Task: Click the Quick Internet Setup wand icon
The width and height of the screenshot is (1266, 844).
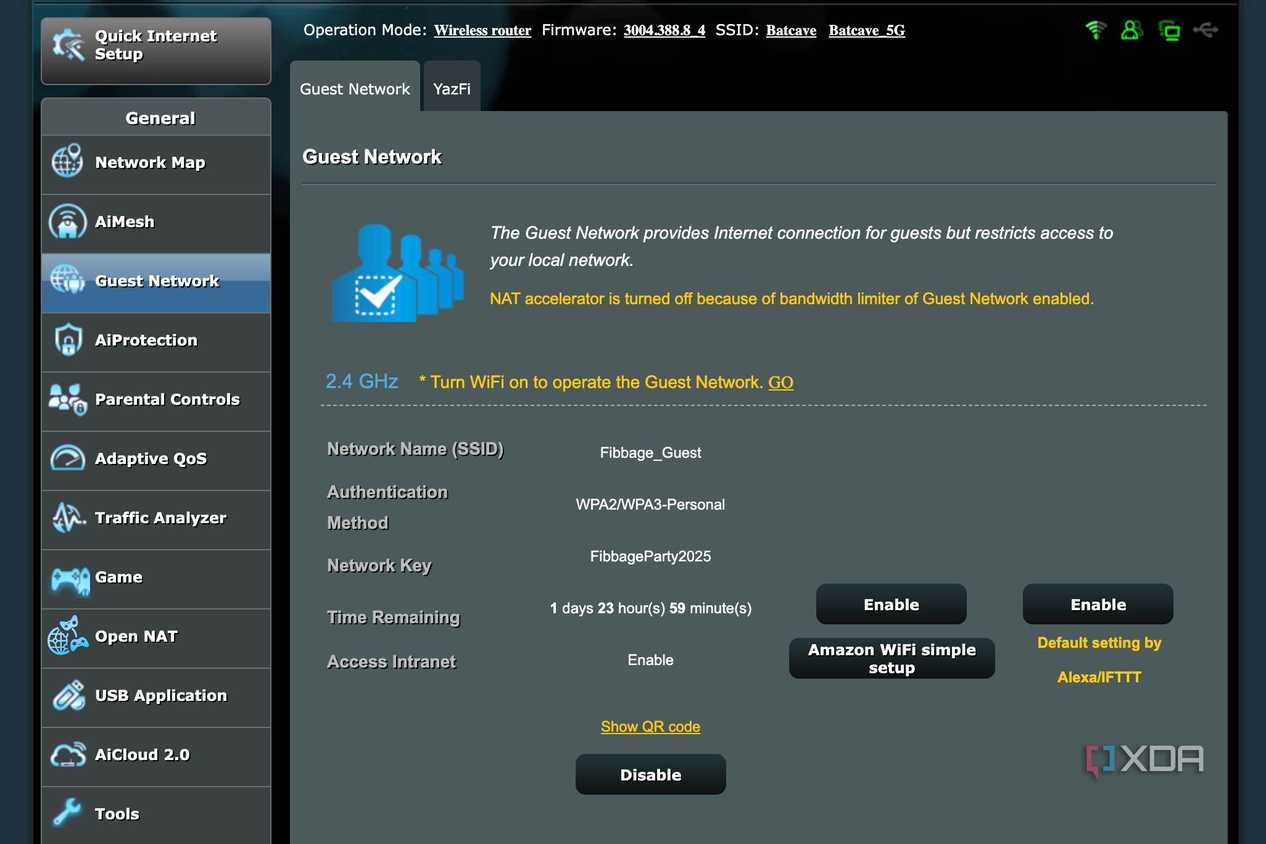Action: (x=68, y=46)
